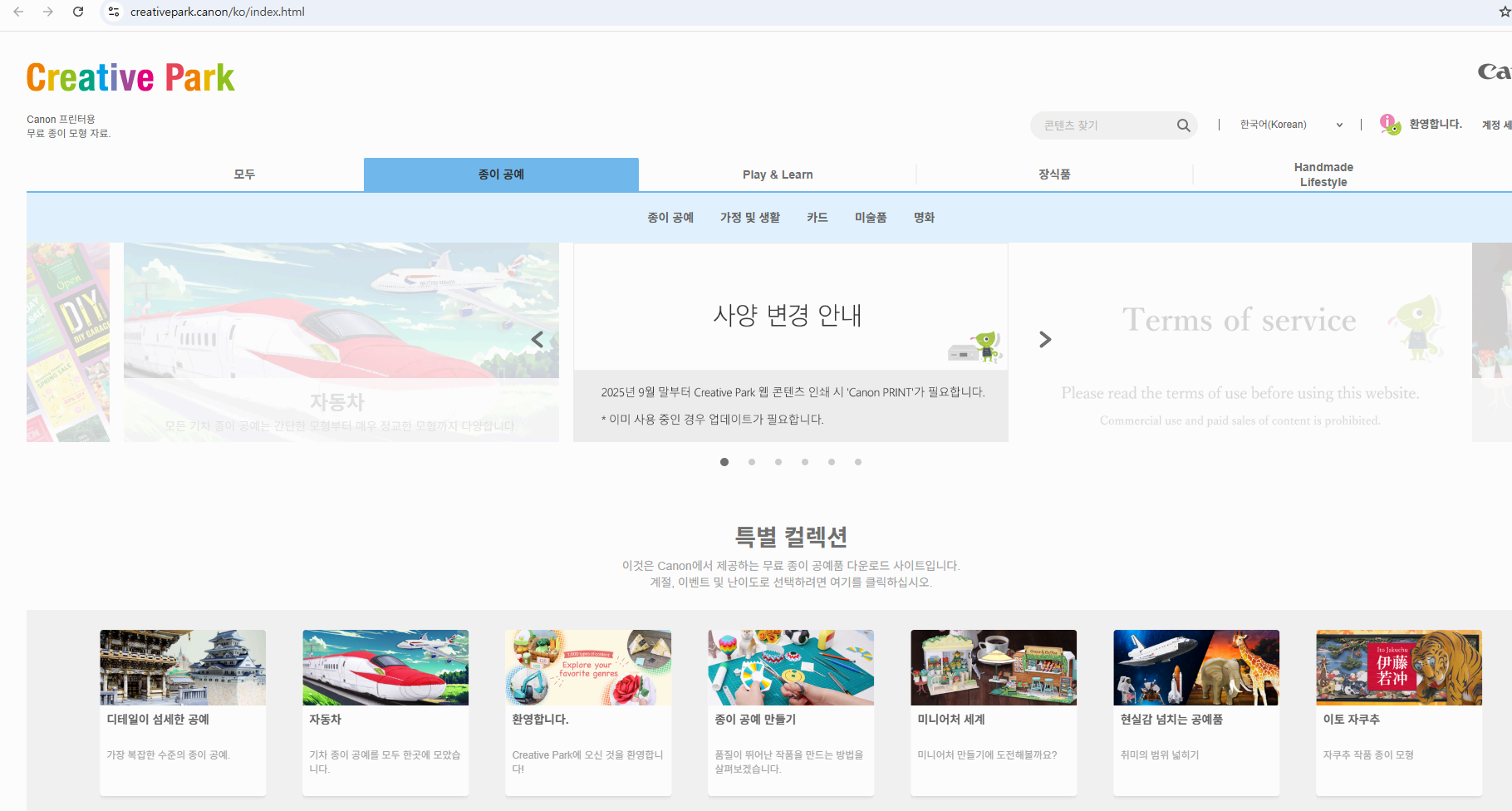Switch to the Play & Learn tab
The image size is (1512, 811).
[x=778, y=174]
